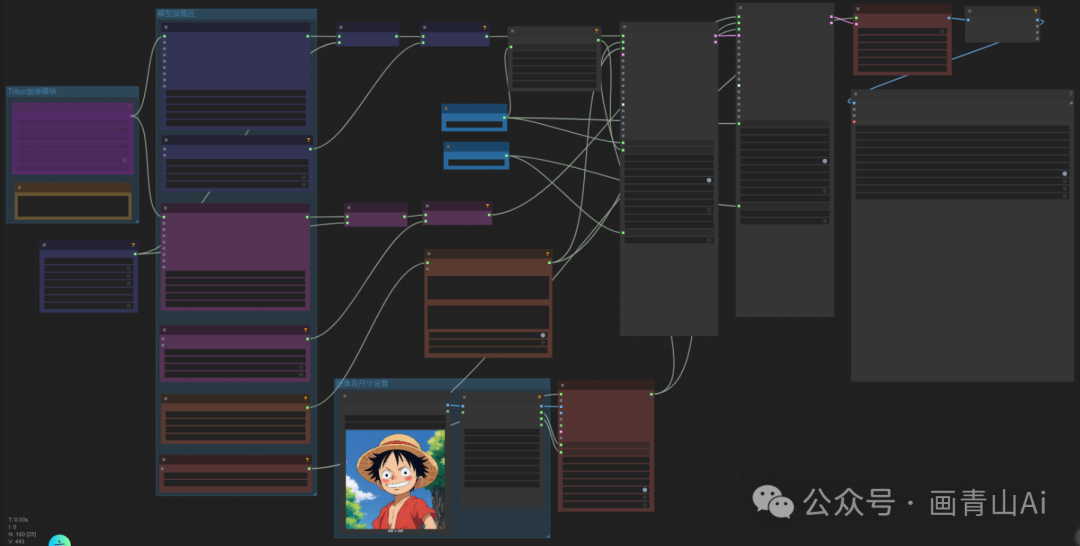Open the Luffy image preview thumbnail
Viewport: 1080px width, 546px height.
pyautogui.click(x=395, y=480)
